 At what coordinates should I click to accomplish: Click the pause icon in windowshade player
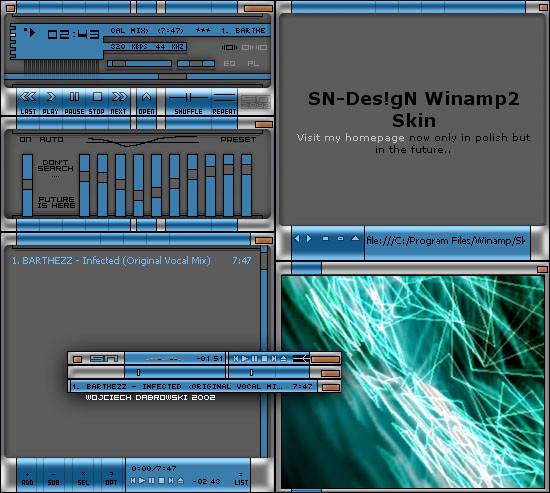pos(255,359)
